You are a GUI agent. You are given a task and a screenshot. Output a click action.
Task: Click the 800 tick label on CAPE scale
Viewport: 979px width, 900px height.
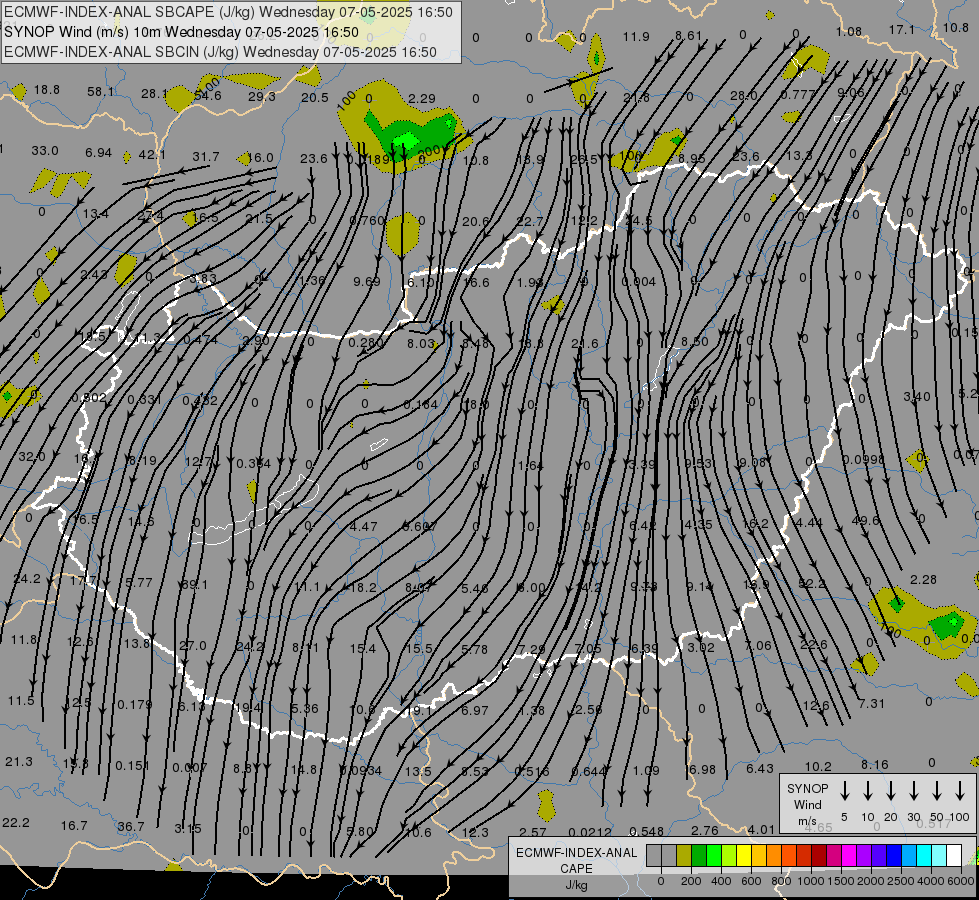click(x=781, y=881)
